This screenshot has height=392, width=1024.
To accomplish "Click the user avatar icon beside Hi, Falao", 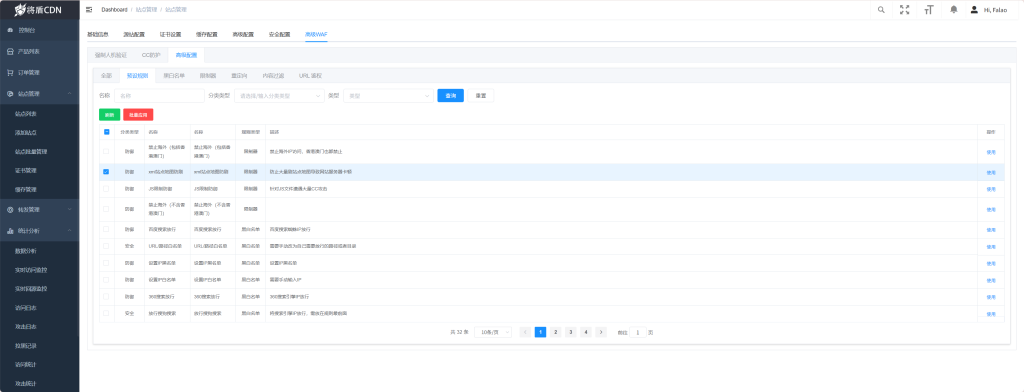I will 974,10.
